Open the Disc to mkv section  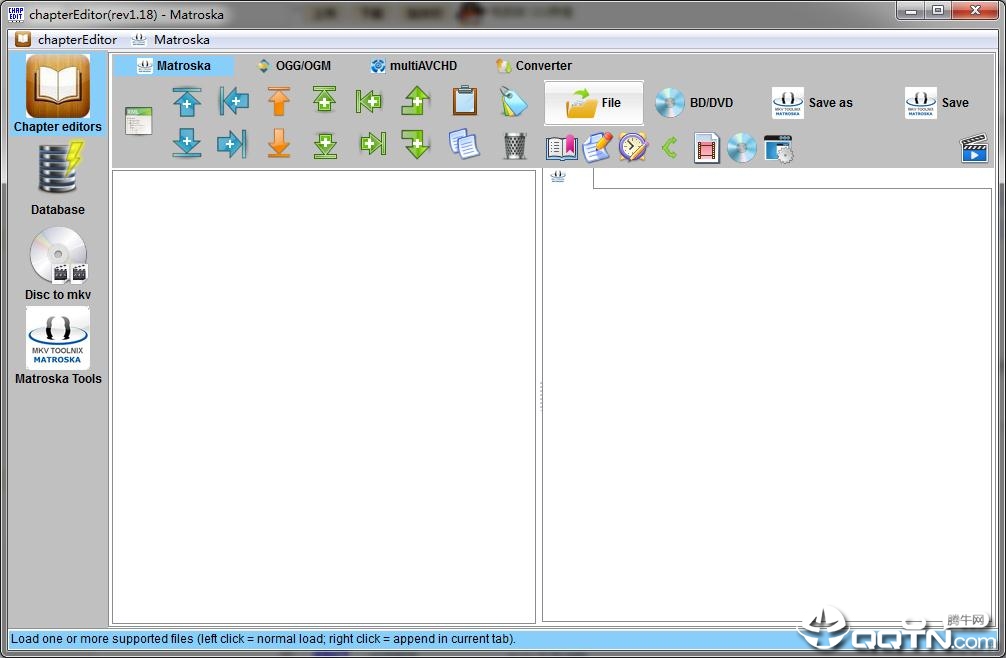point(58,264)
